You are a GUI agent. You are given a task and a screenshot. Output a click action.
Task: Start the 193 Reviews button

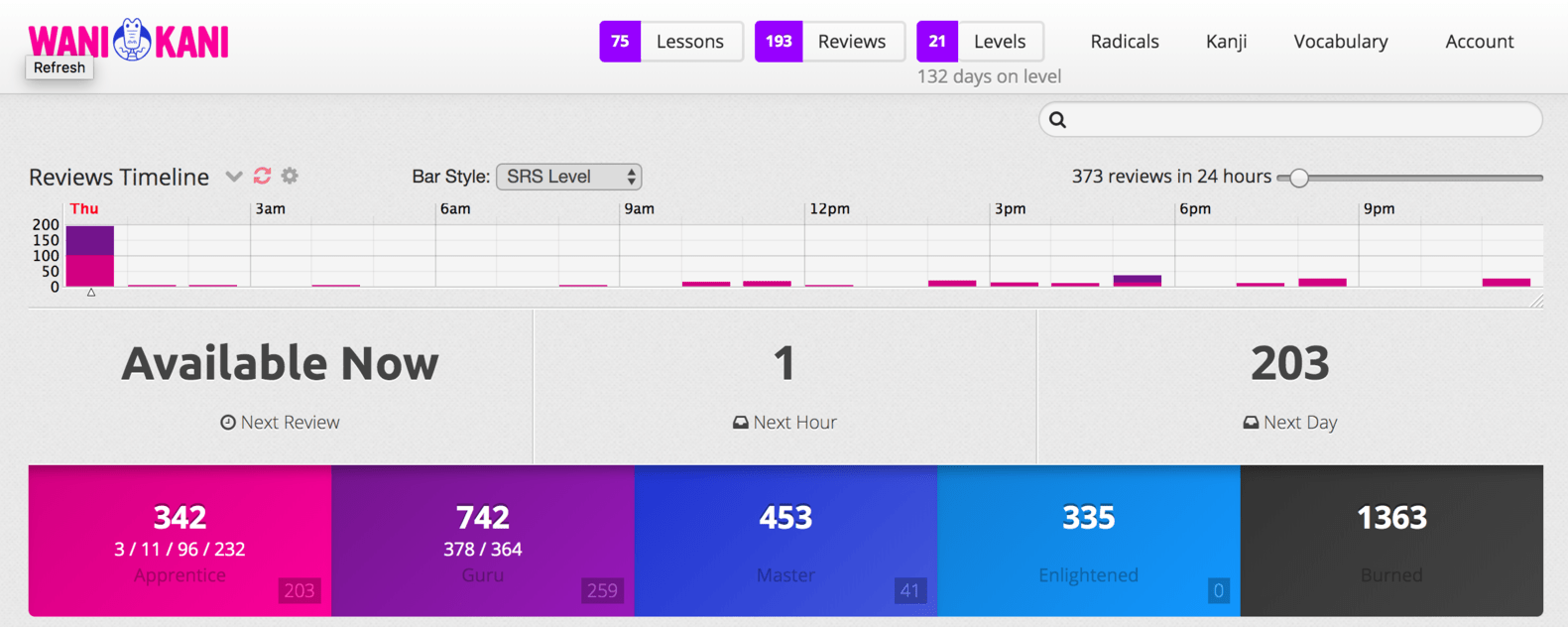[x=829, y=41]
